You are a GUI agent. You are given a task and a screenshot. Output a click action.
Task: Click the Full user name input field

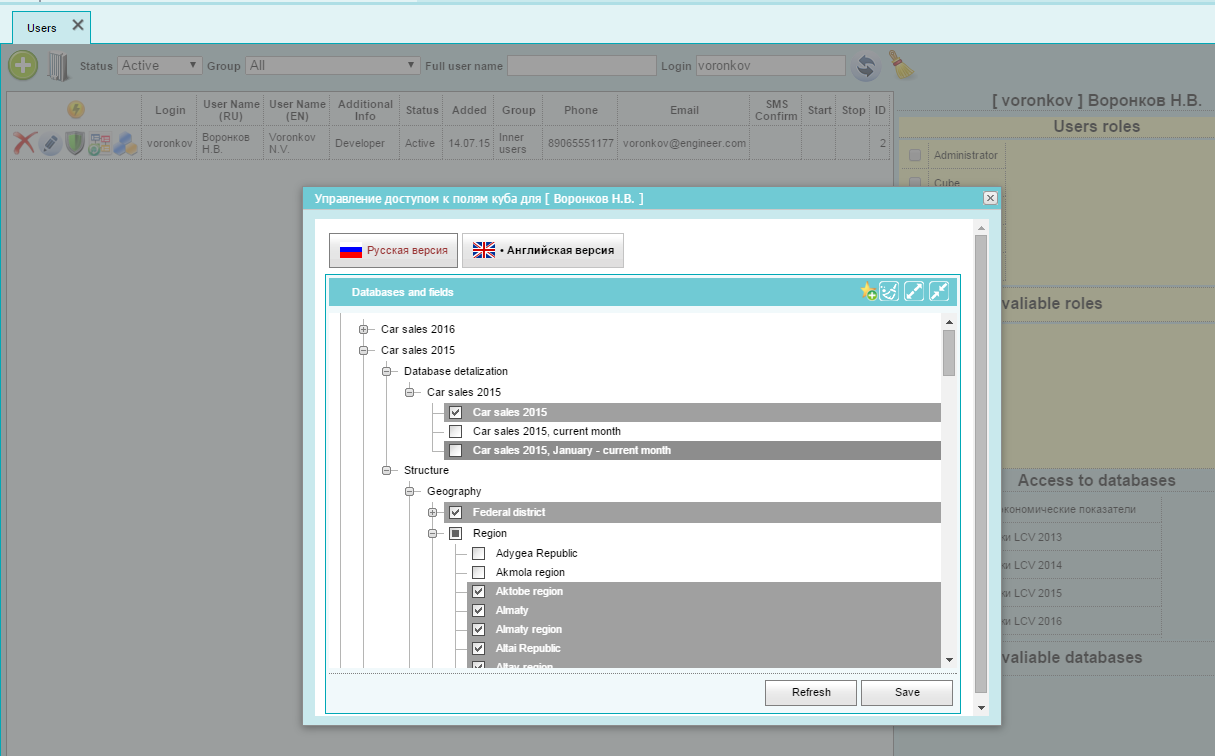click(582, 66)
